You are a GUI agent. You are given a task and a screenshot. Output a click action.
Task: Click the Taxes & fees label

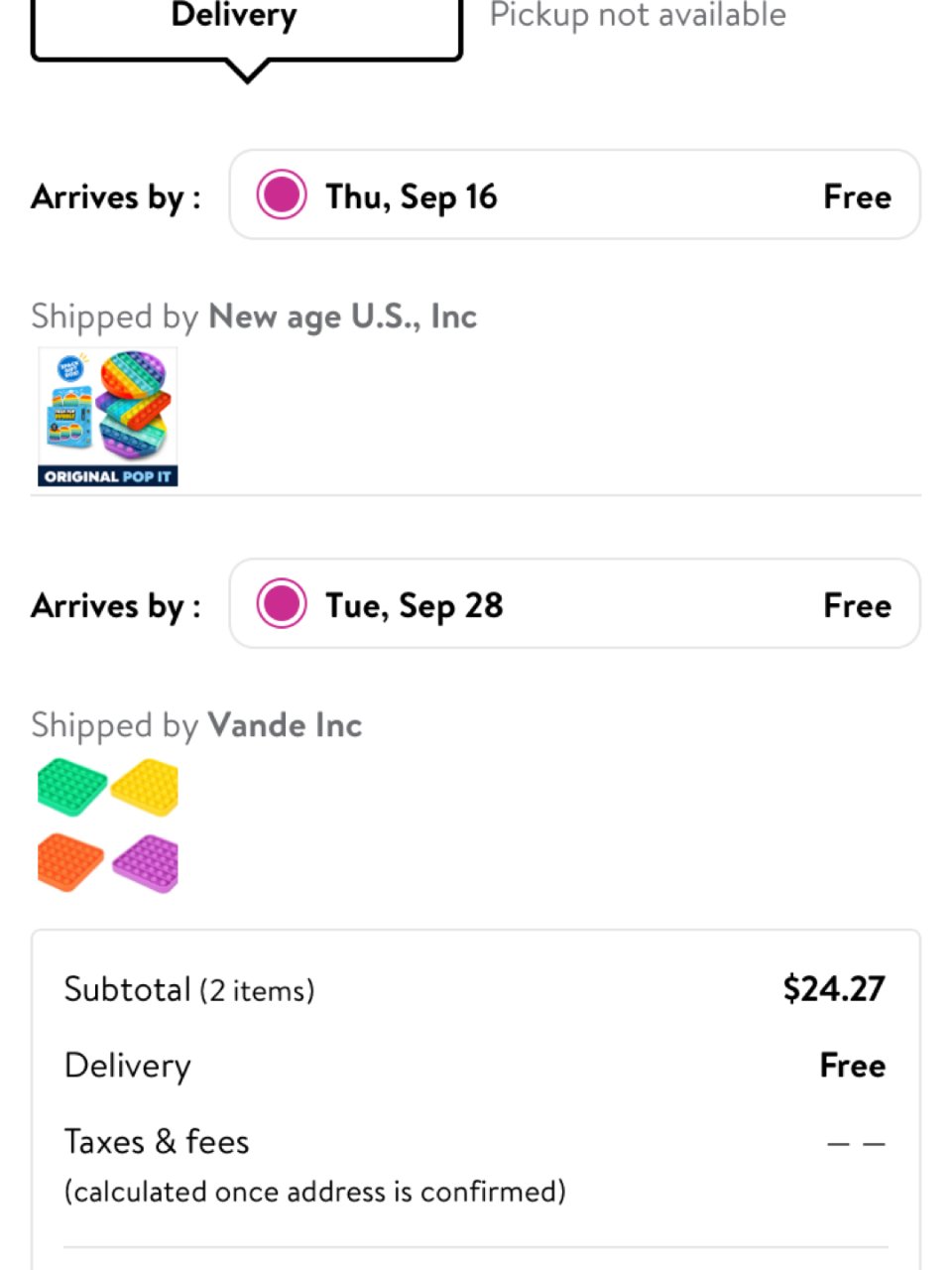tap(157, 1142)
